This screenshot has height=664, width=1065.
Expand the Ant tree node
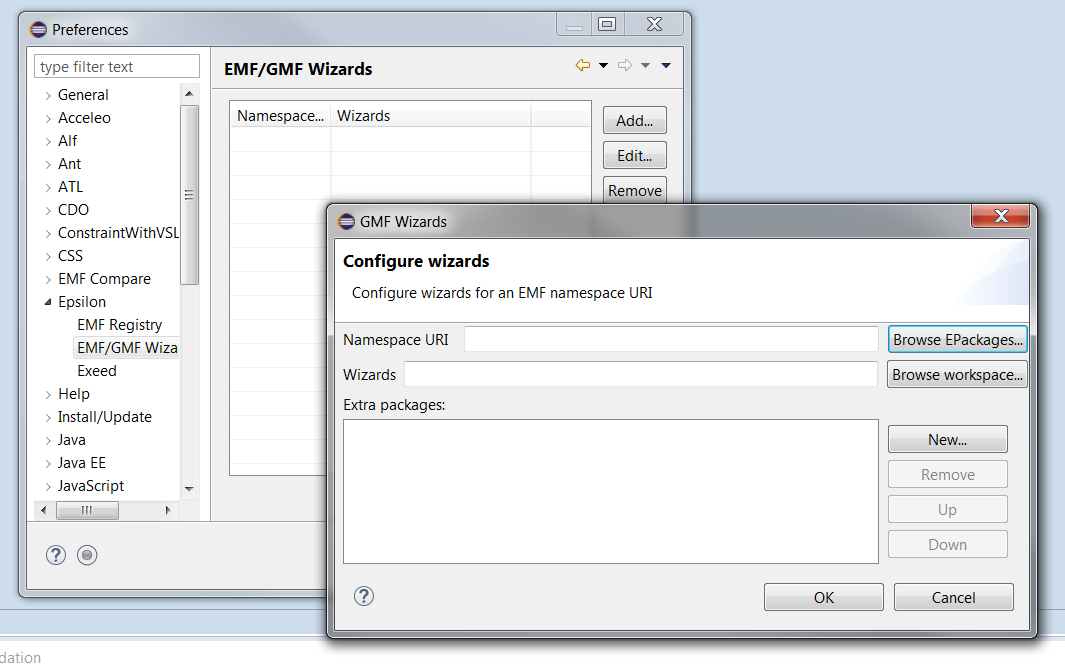click(48, 165)
